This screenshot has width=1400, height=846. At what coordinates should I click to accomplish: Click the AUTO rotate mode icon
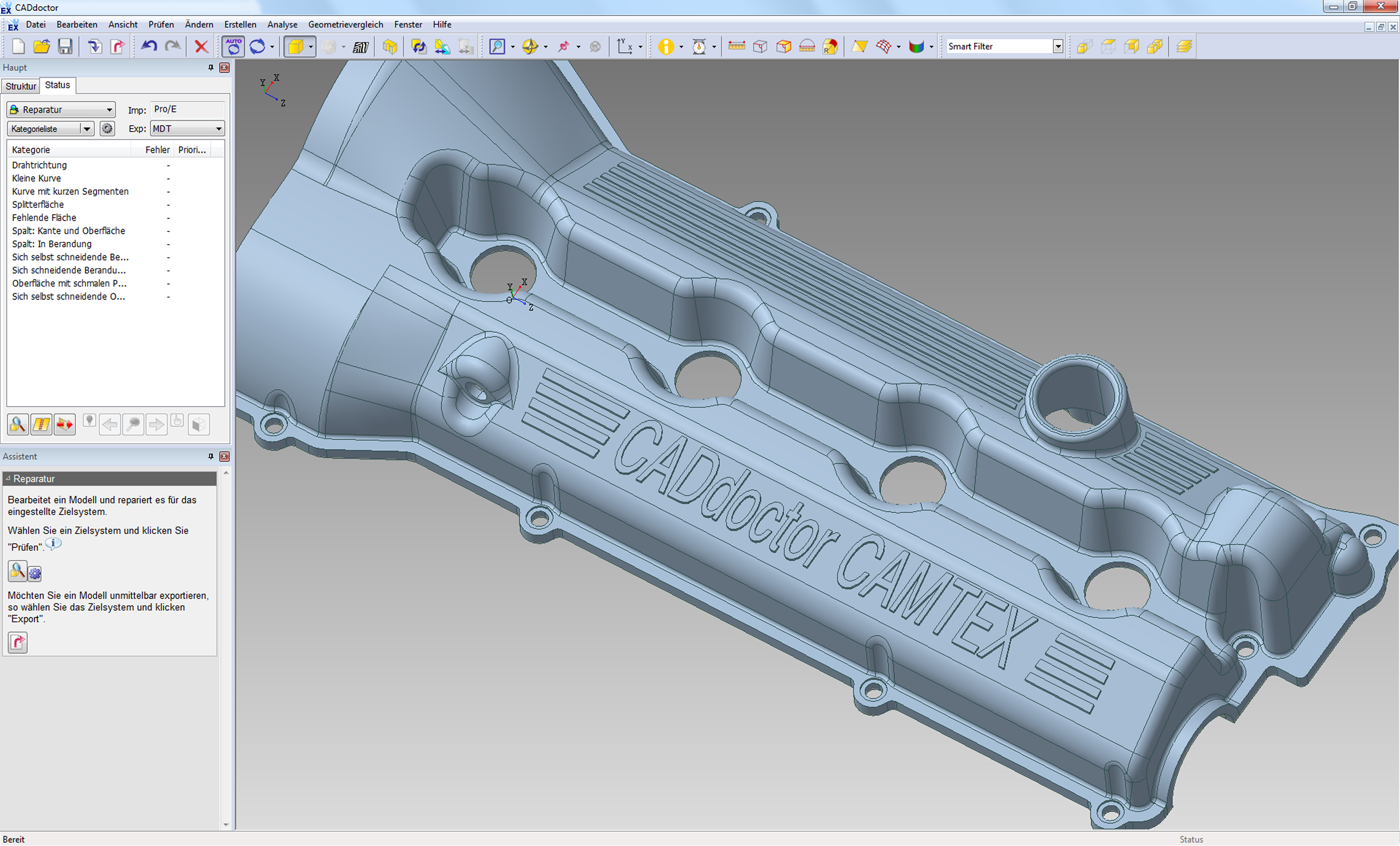click(x=233, y=47)
